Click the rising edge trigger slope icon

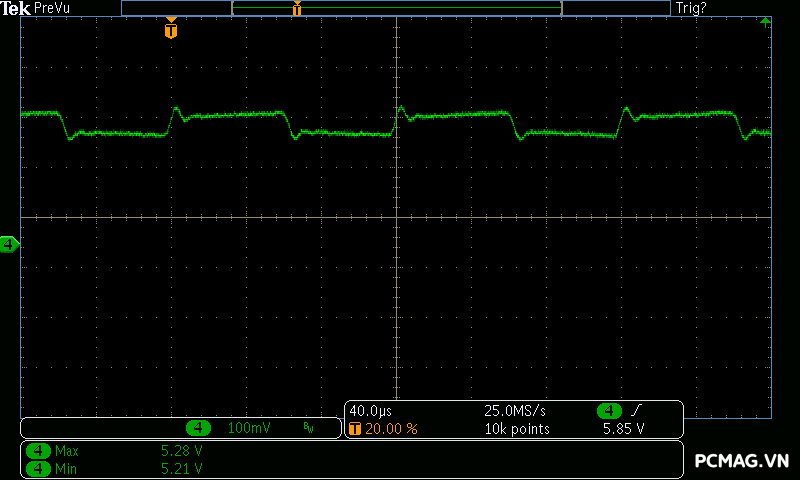pos(636,411)
